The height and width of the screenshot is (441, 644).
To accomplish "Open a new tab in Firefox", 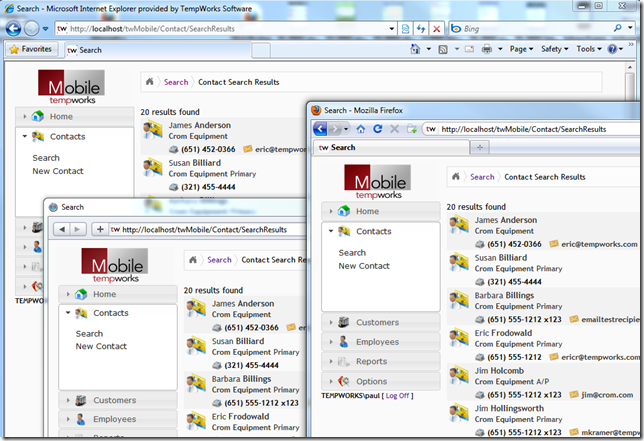I will pos(480,148).
